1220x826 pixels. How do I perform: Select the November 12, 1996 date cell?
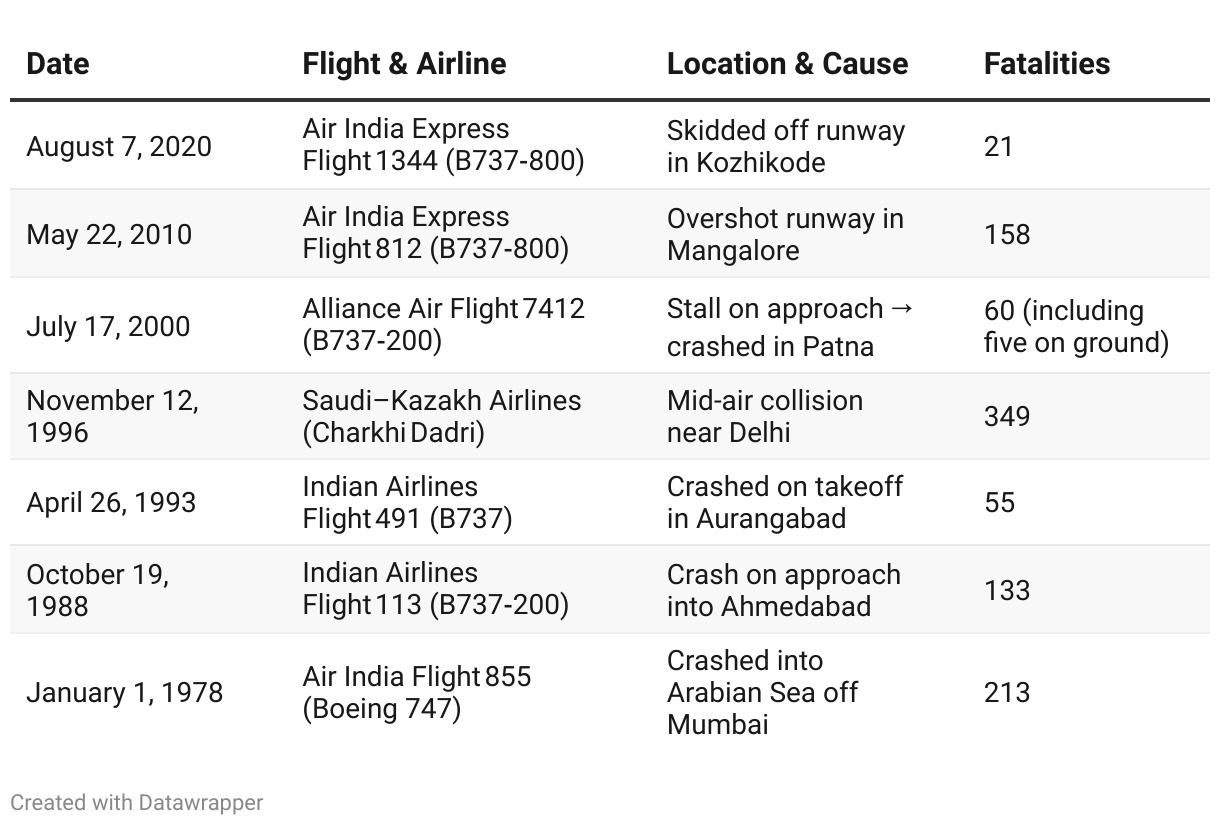112,416
